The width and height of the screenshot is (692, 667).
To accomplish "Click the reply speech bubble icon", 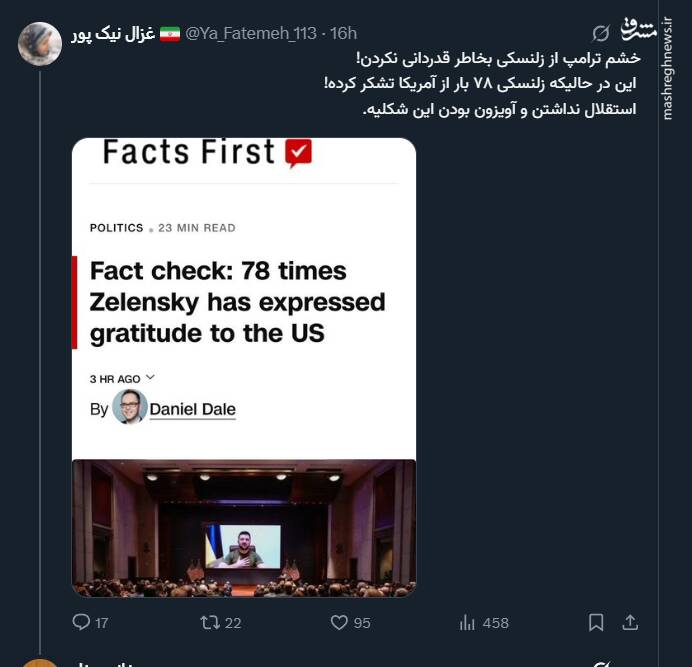I will [81, 622].
